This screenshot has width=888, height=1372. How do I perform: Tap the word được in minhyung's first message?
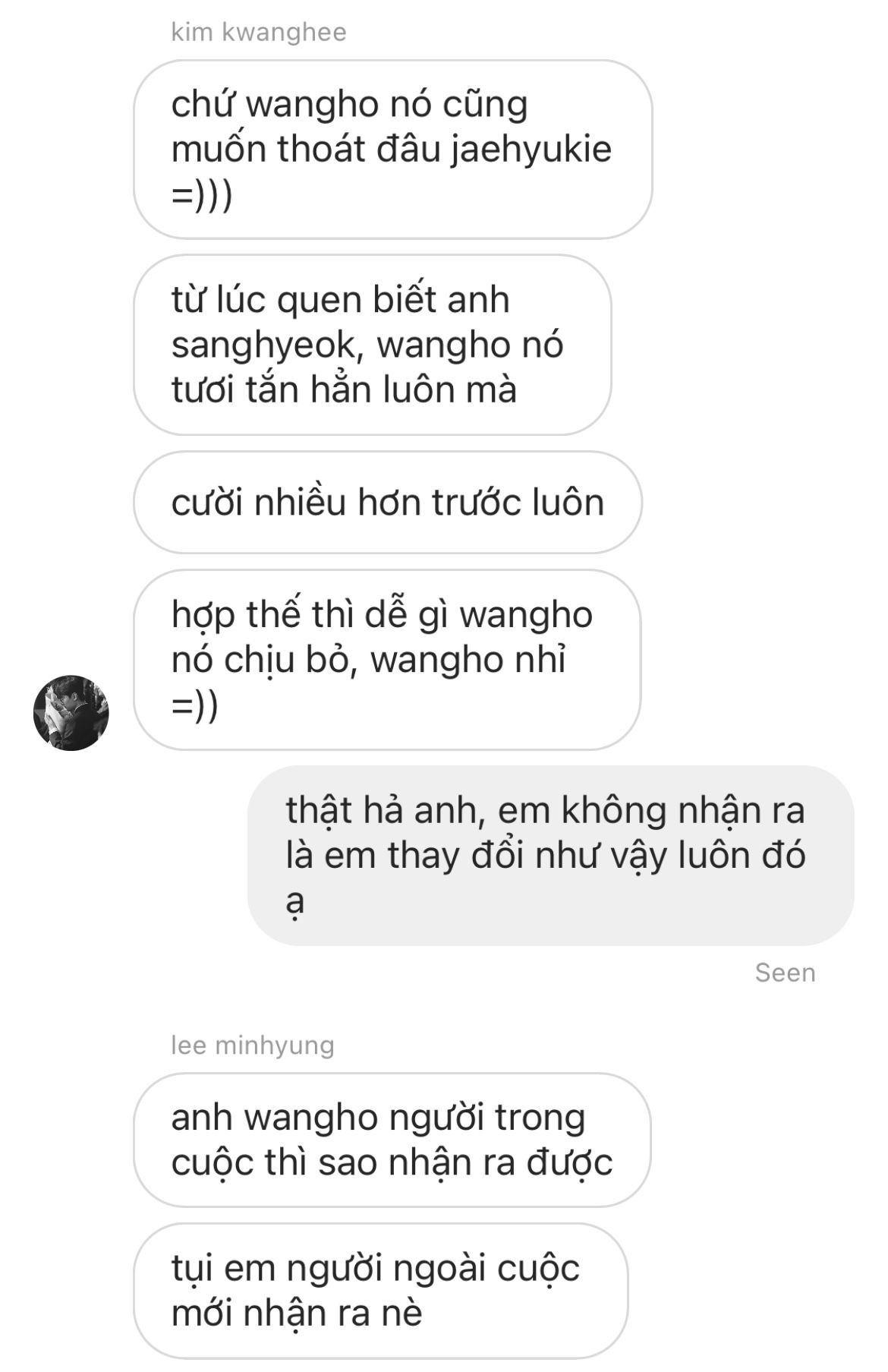click(x=570, y=1162)
